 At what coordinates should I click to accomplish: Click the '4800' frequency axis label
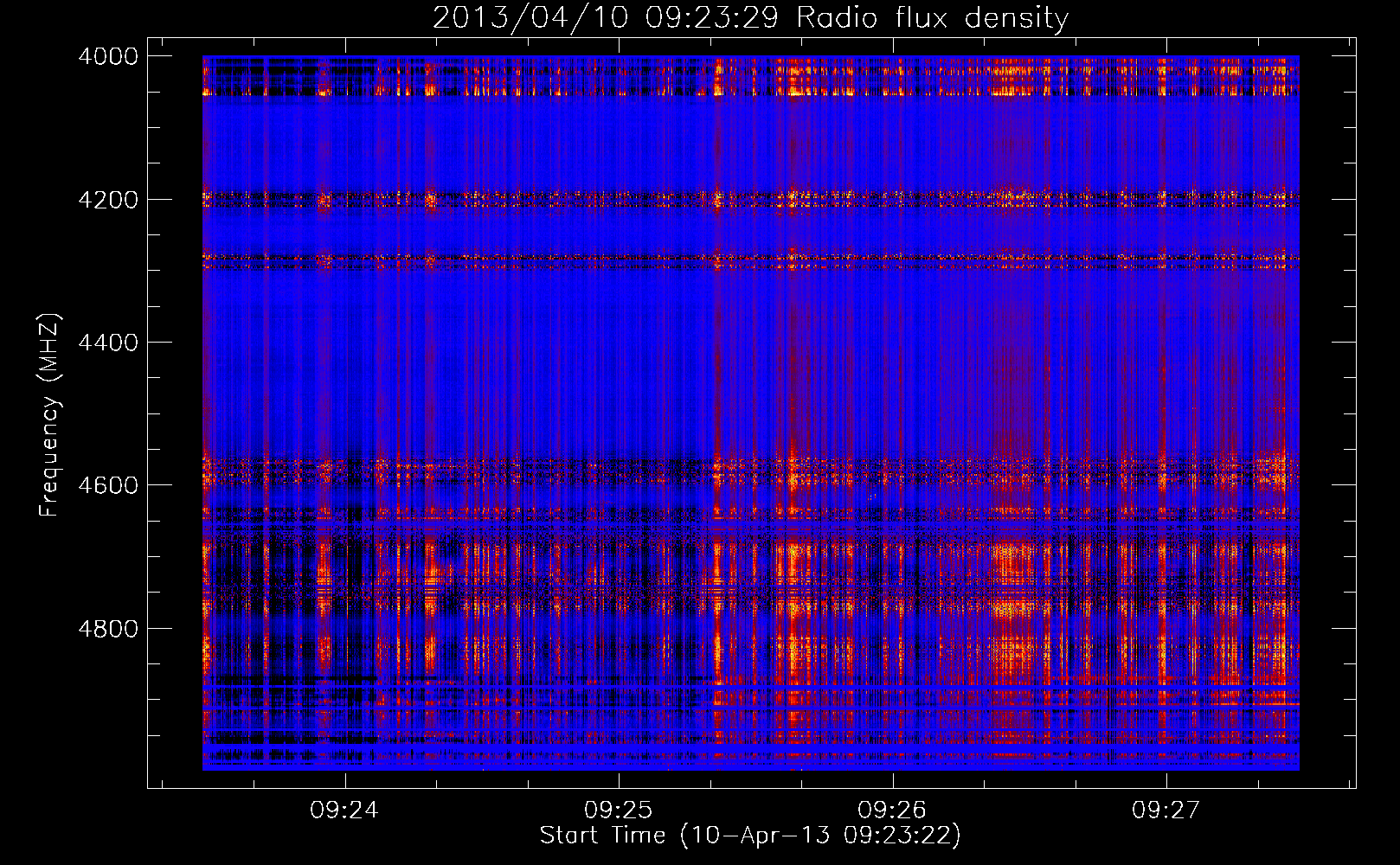108,629
